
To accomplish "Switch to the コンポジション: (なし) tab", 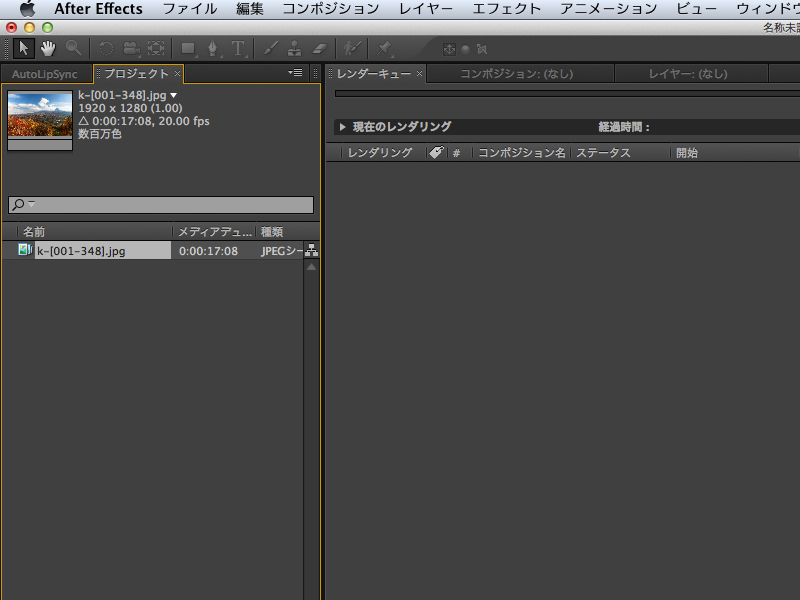I will tap(514, 74).
